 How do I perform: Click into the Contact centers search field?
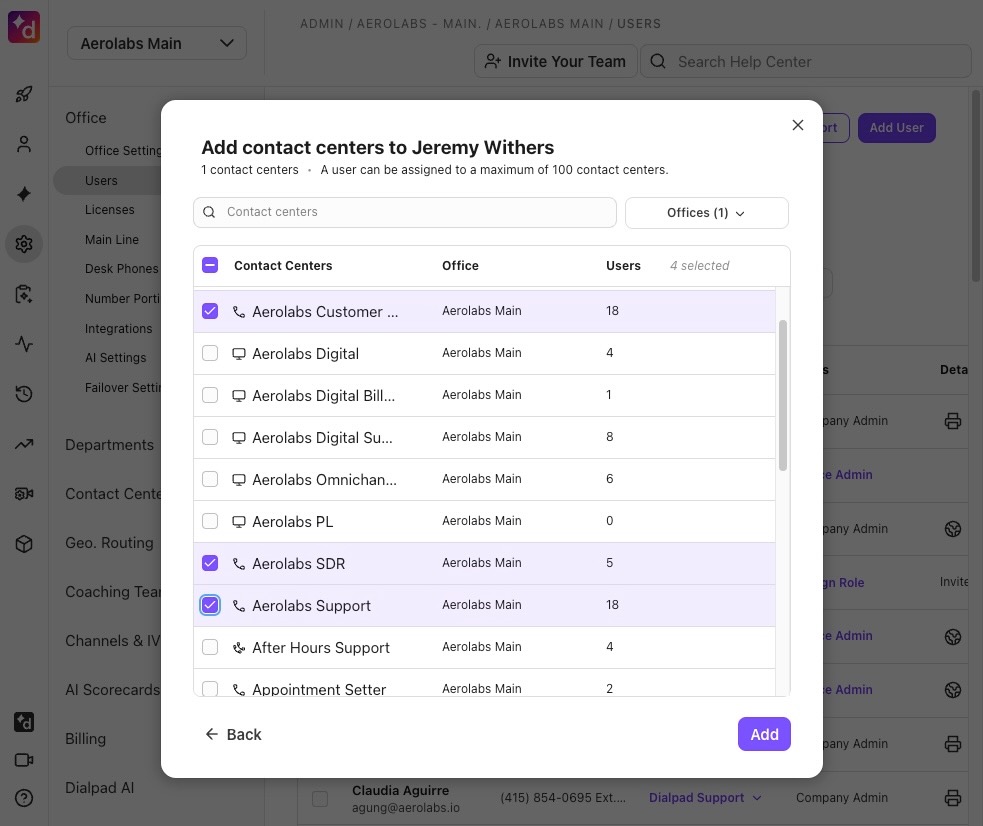[x=405, y=212]
